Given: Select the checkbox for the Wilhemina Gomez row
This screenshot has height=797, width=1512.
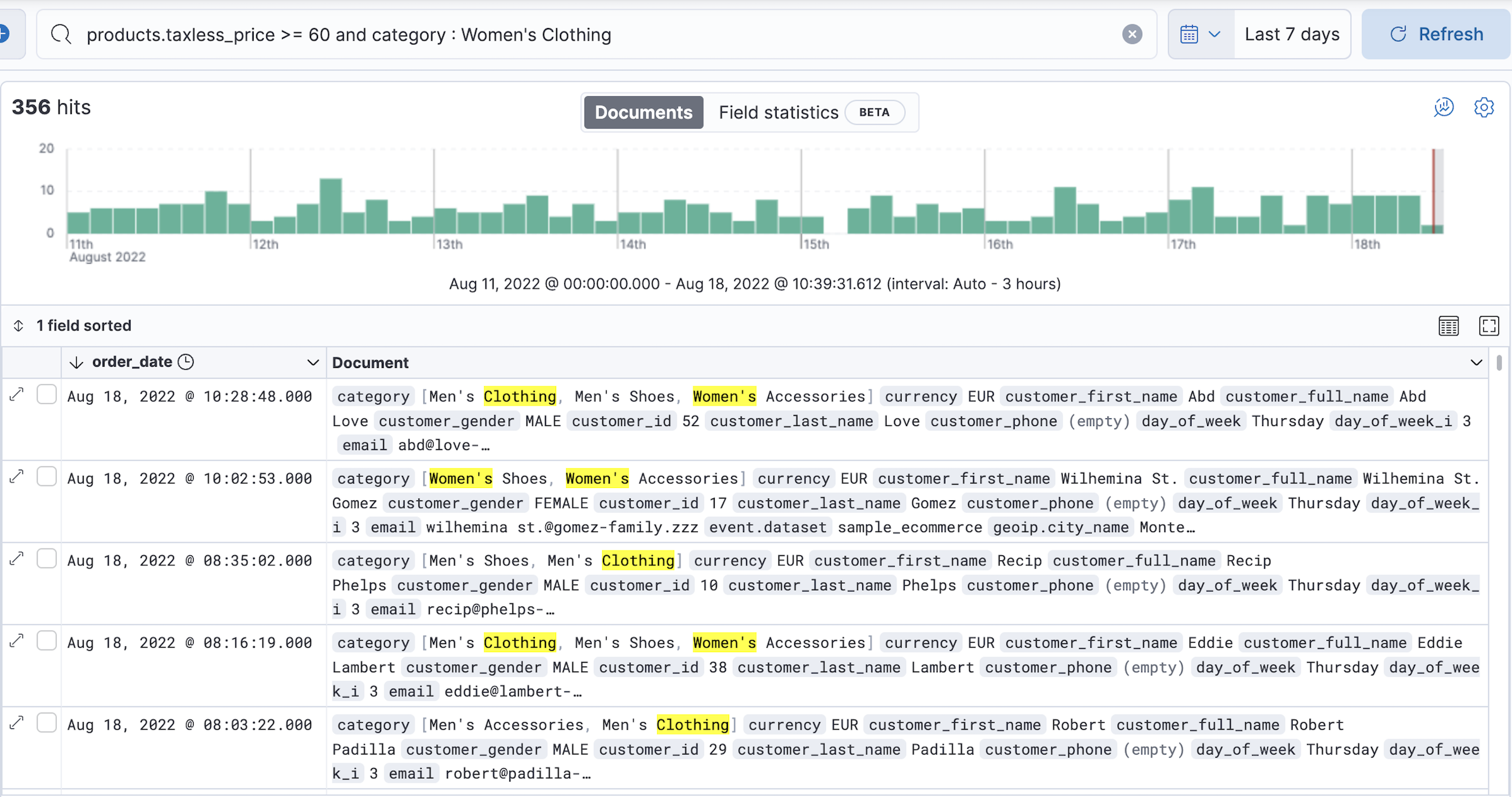Looking at the screenshot, I should point(47,477).
